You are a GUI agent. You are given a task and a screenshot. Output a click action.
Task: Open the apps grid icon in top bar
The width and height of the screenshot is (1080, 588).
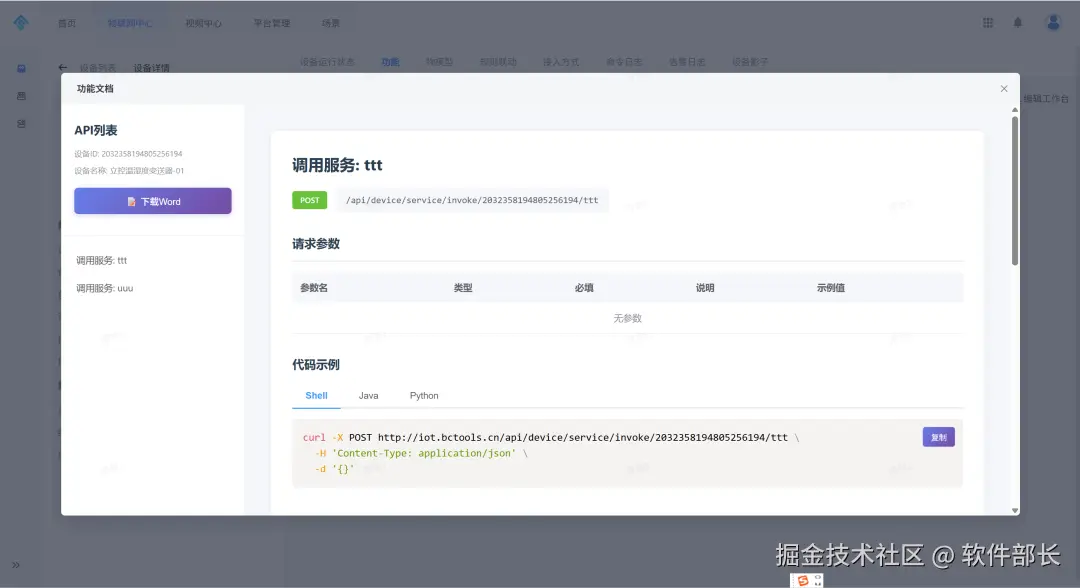click(x=988, y=21)
